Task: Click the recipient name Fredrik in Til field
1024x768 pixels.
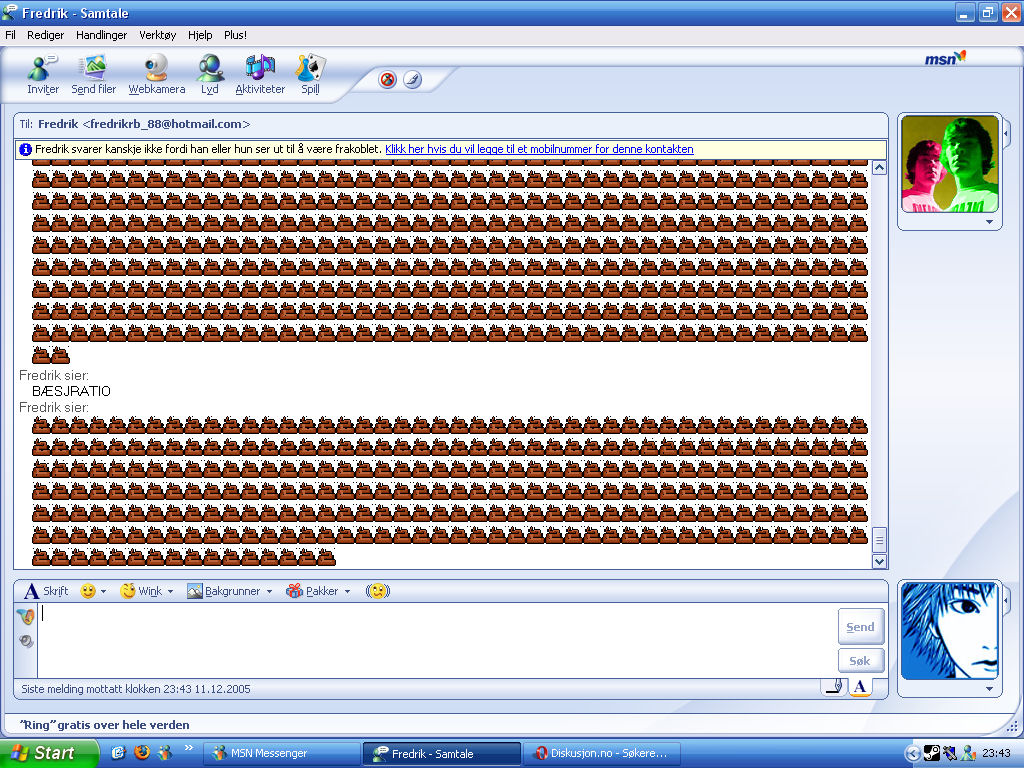Action: point(58,124)
